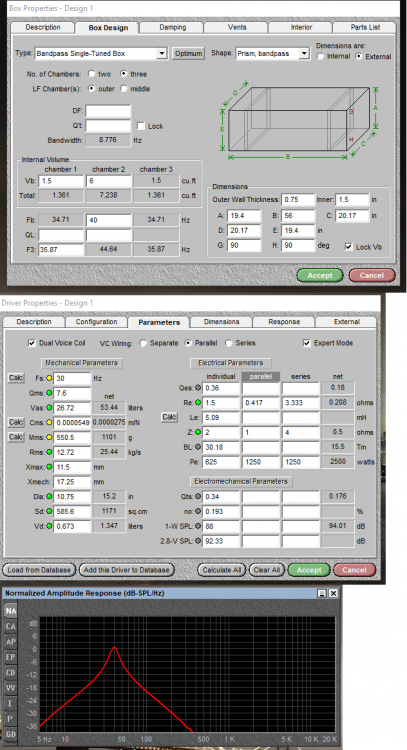Click the chamber 1 Vb field
The width and height of the screenshot is (407, 750).
(61, 181)
